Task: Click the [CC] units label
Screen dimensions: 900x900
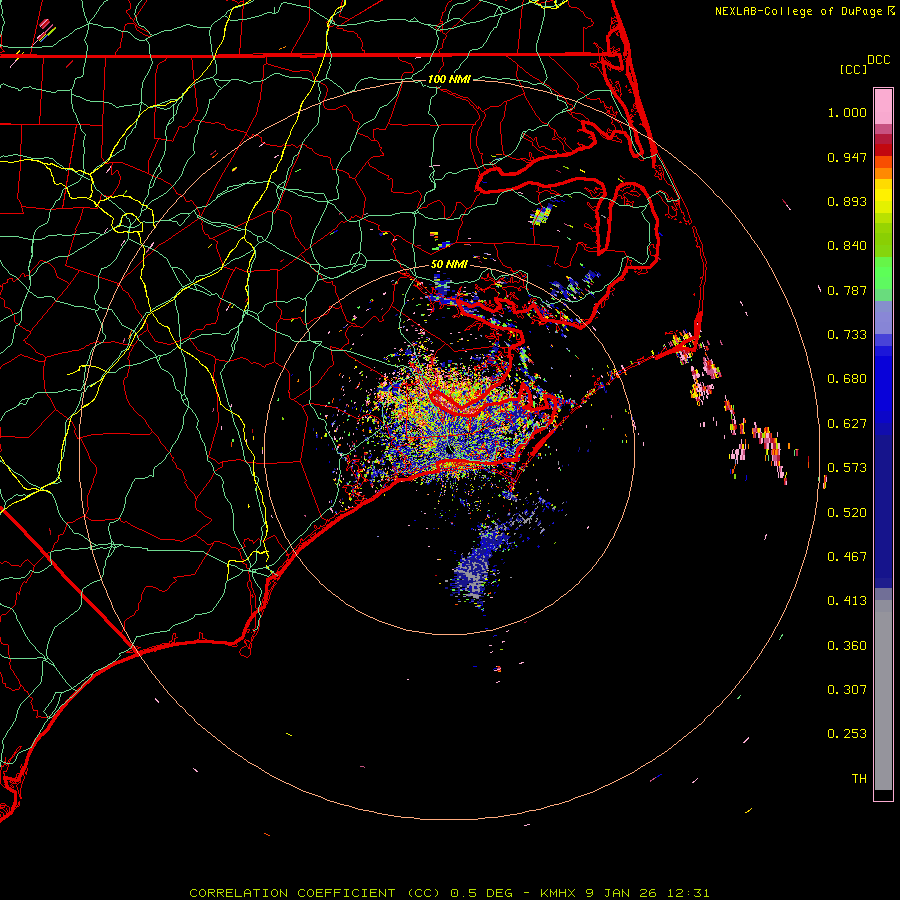Action: 853,69
